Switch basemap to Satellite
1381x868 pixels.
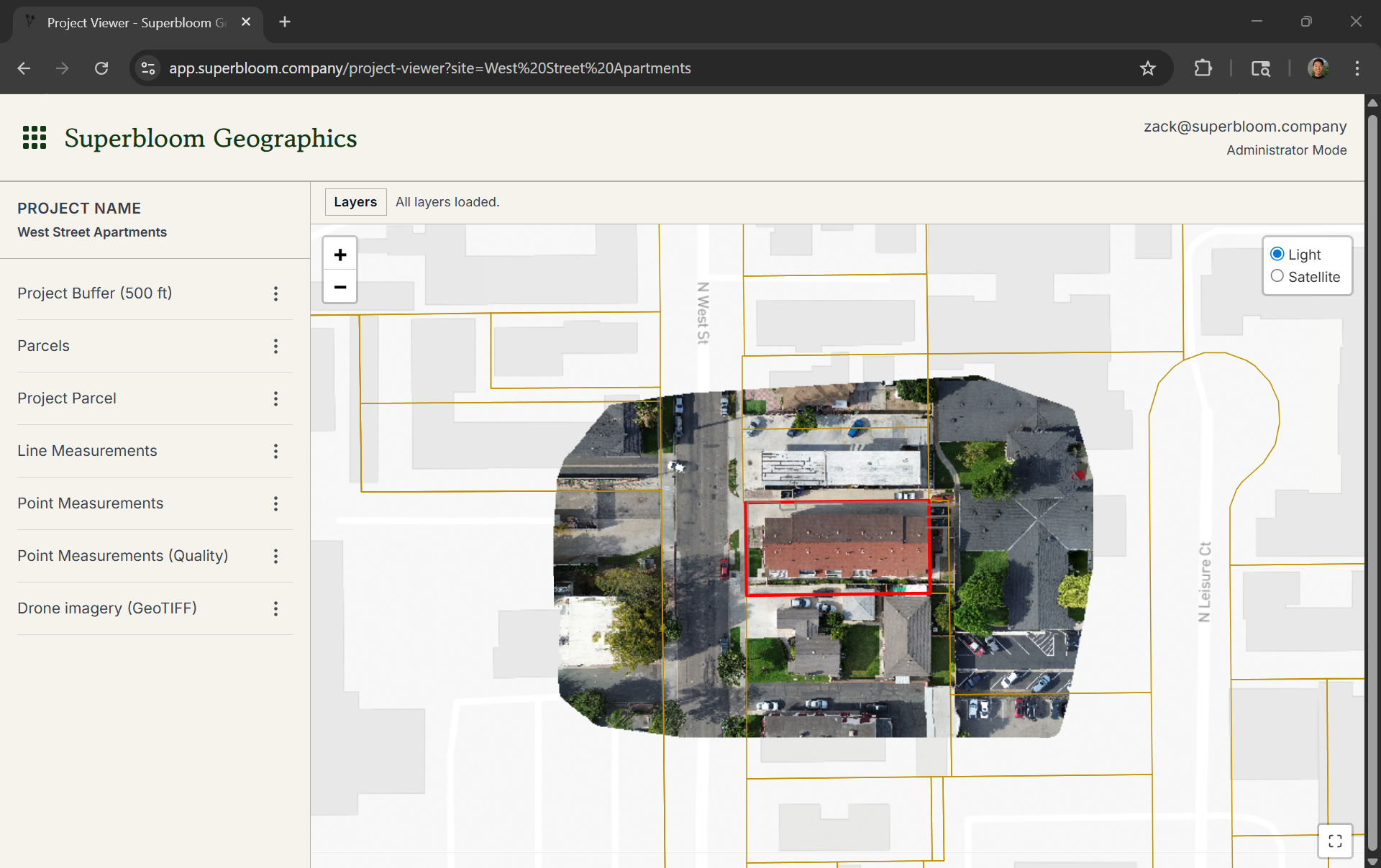(x=1277, y=276)
